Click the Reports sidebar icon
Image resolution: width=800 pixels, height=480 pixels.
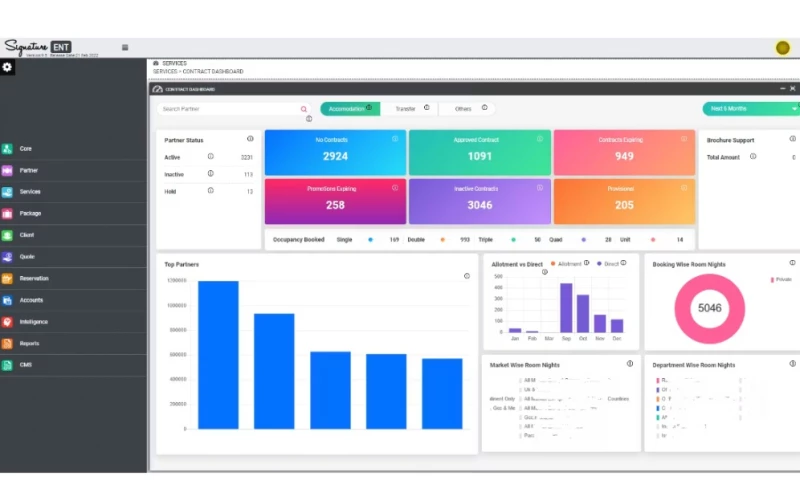(x=7, y=343)
